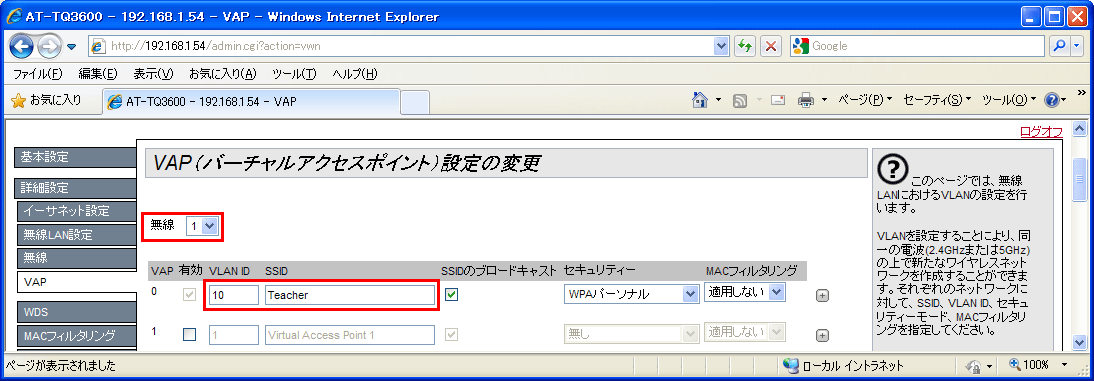Click the page scrollbar up arrow
Viewport: 1094px width, 381px height.
[1079, 129]
